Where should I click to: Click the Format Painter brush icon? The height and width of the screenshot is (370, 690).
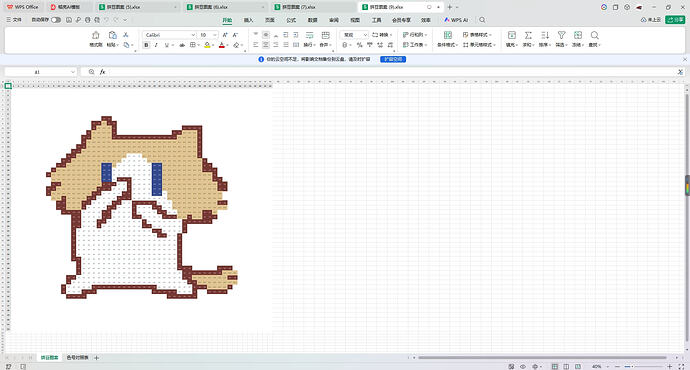tap(95, 35)
